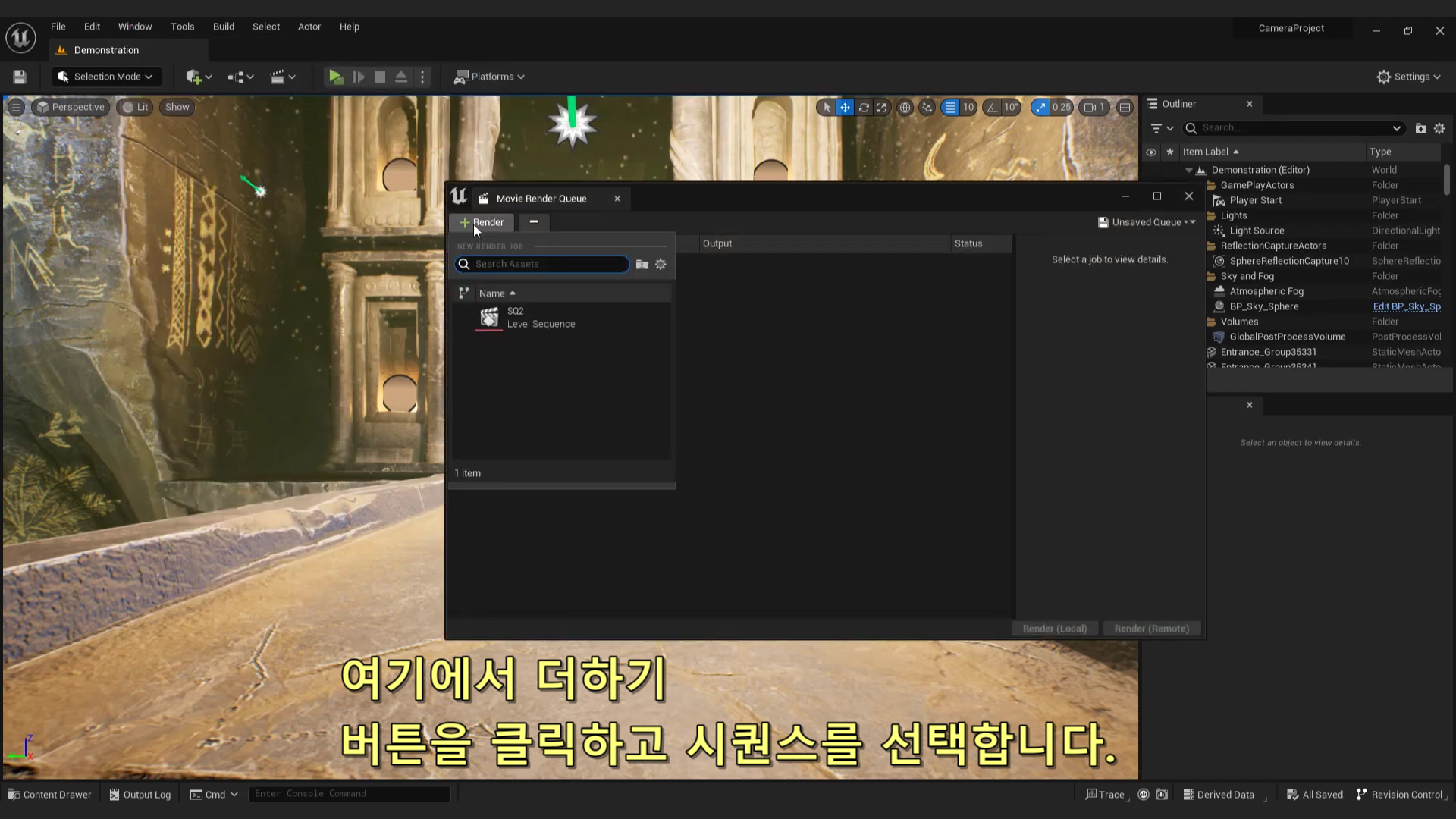
Task: Click the Play in editor button
Action: pos(337,77)
